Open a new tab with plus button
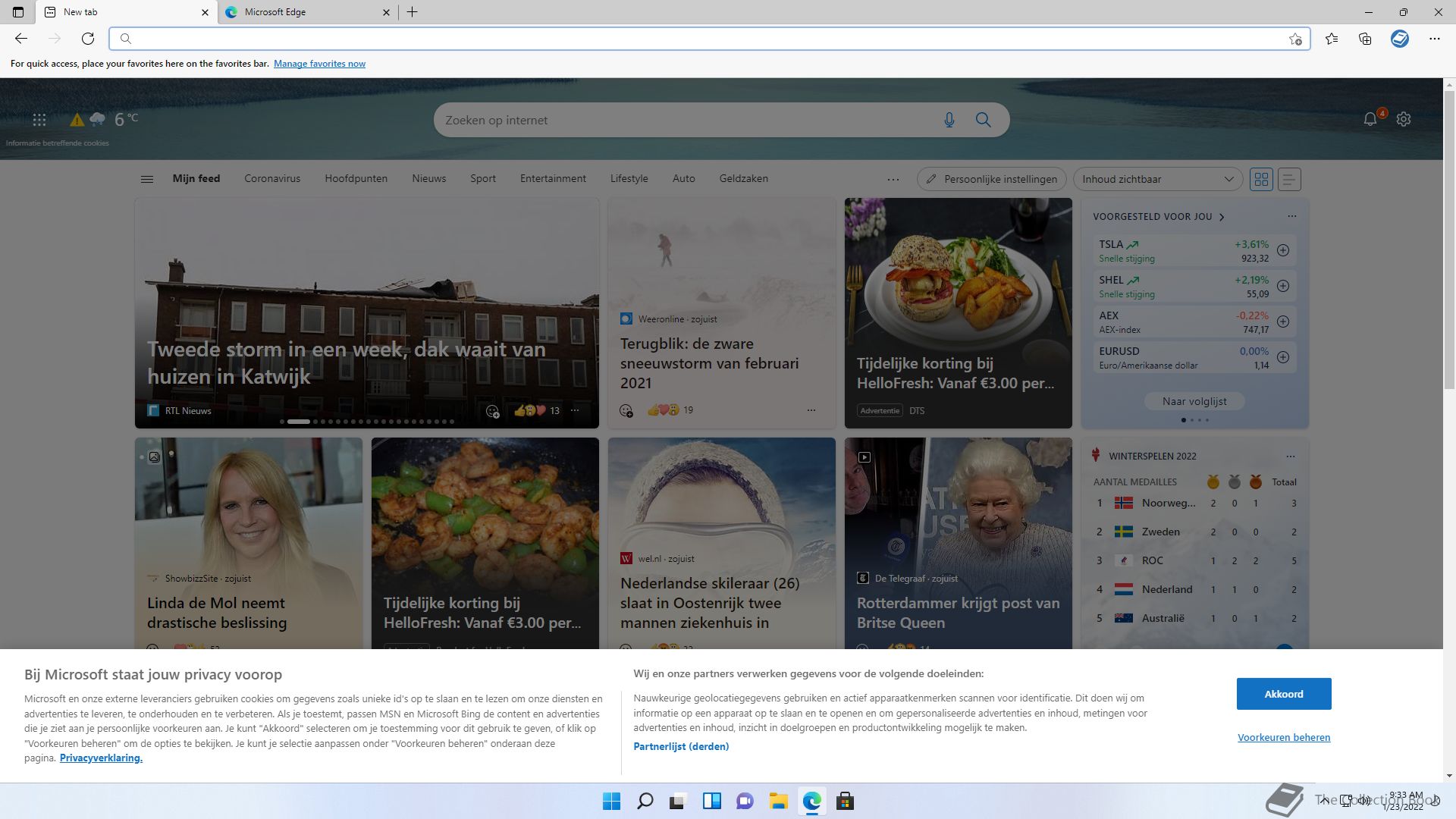This screenshot has width=1456, height=819. click(413, 12)
